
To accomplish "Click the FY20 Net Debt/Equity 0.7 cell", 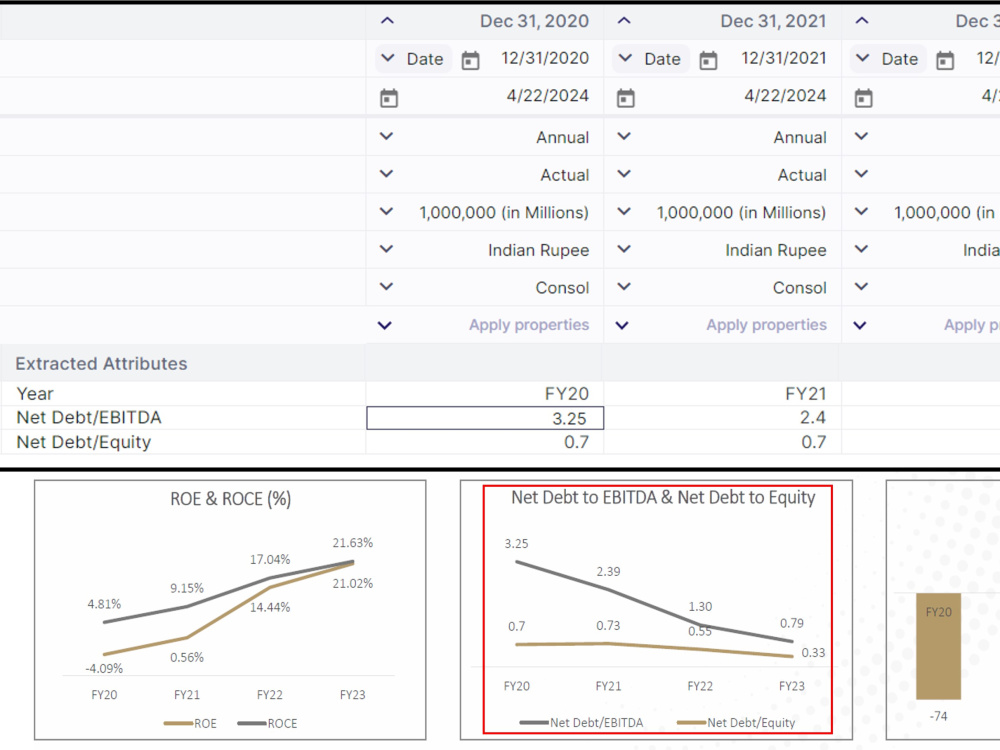I will tap(485, 442).
